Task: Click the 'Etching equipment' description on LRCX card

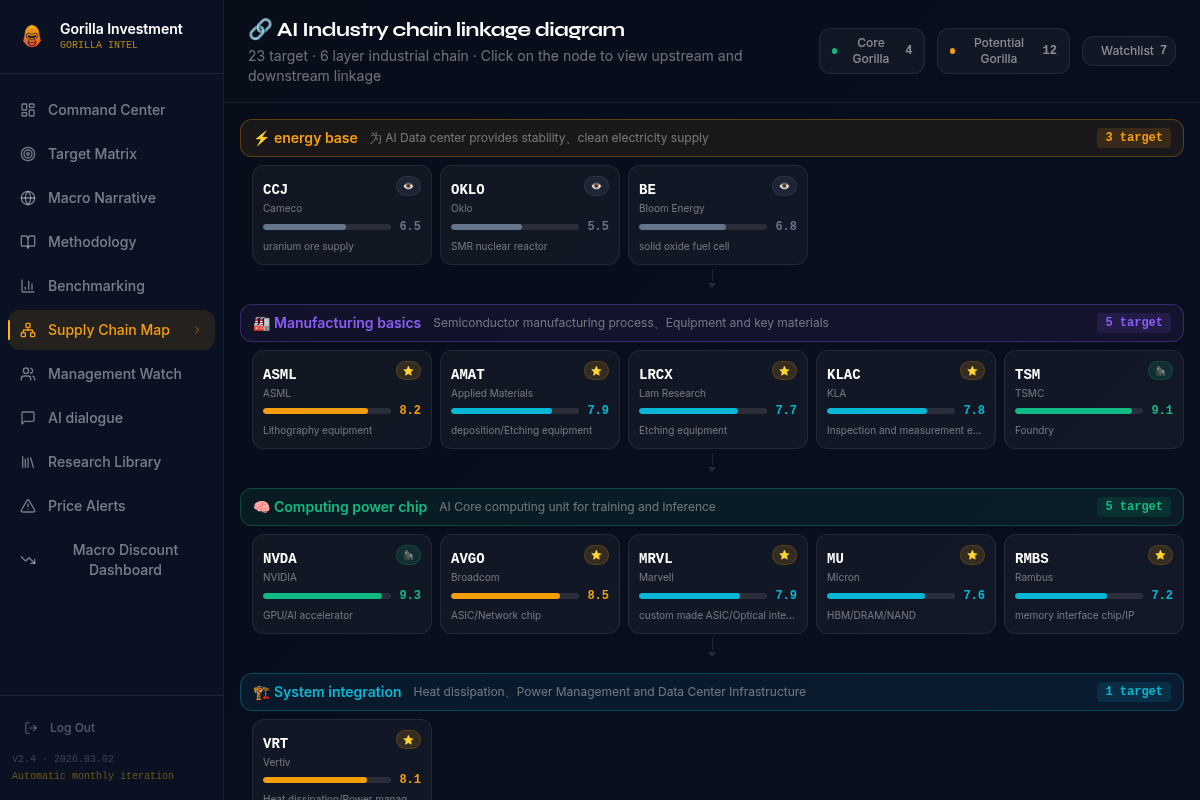Action: coord(683,431)
